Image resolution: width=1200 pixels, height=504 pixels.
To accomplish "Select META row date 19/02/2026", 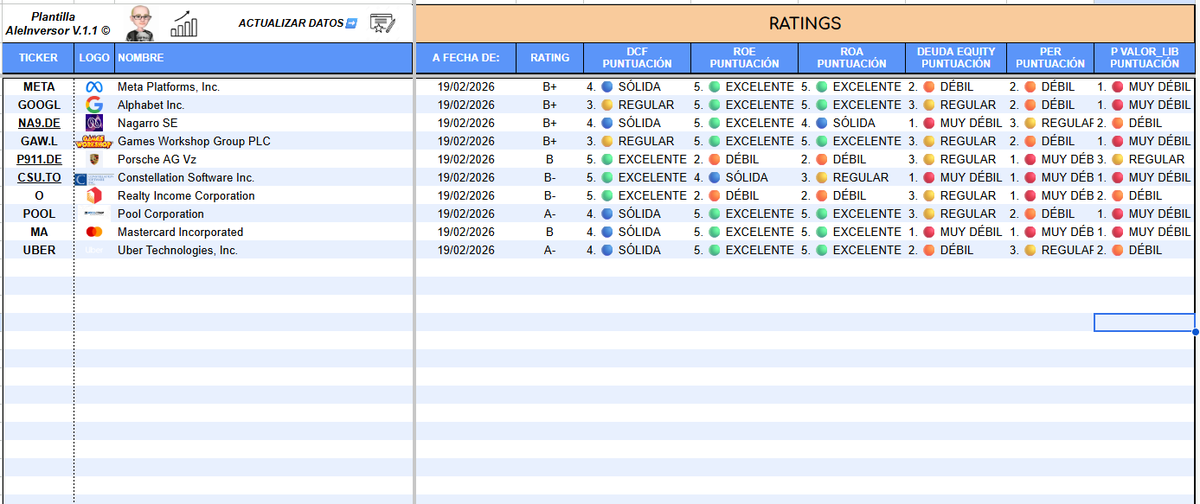I will (466, 87).
